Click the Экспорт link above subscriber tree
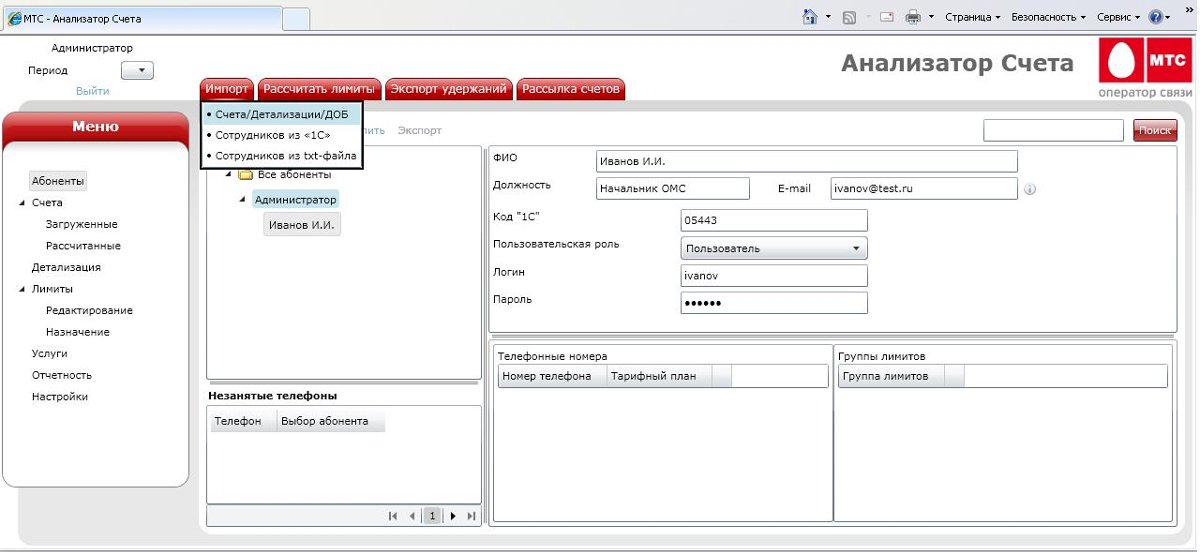Viewport: 1200px width, 552px height. click(419, 130)
